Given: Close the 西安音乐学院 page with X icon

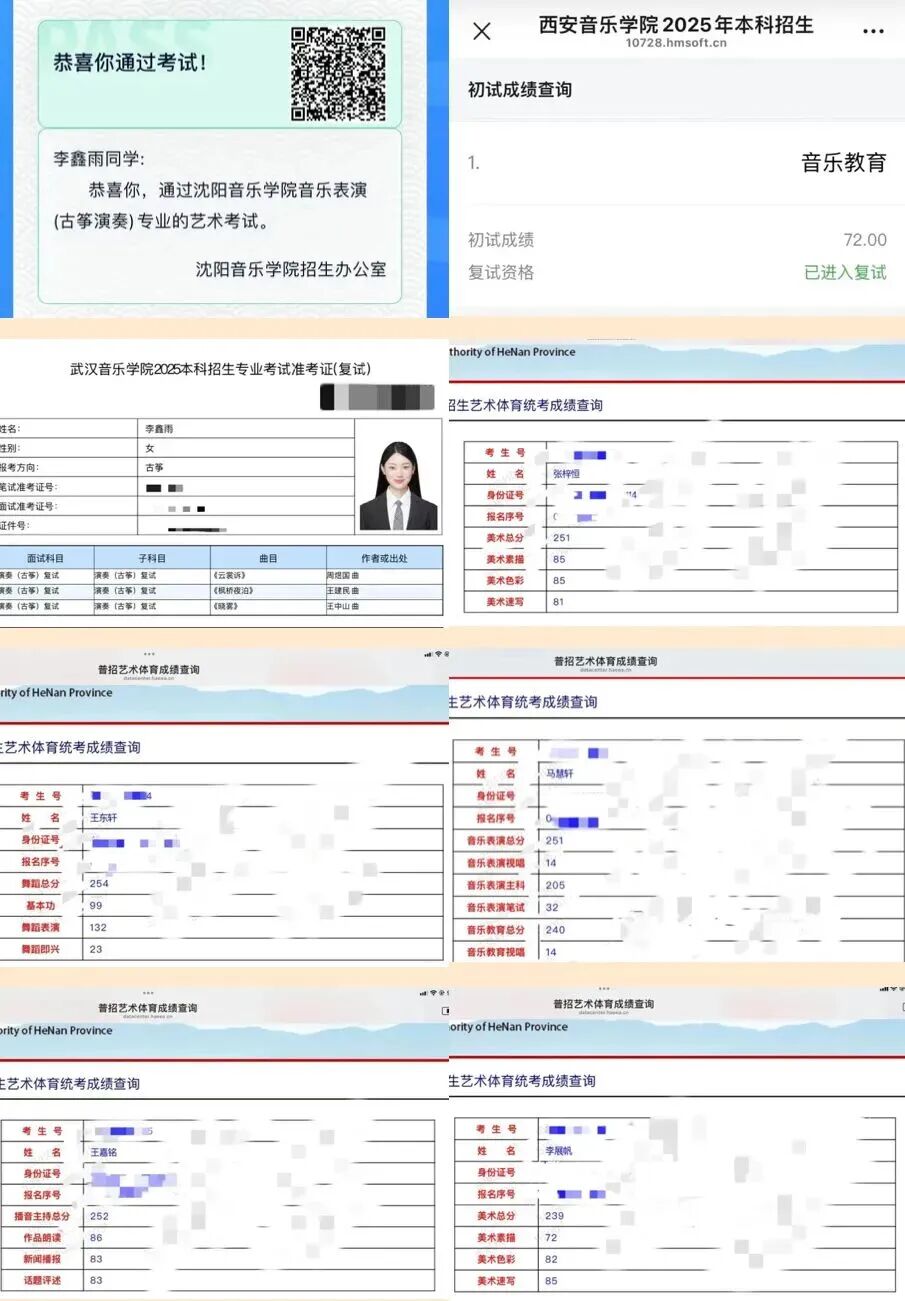Looking at the screenshot, I should pyautogui.click(x=481, y=31).
